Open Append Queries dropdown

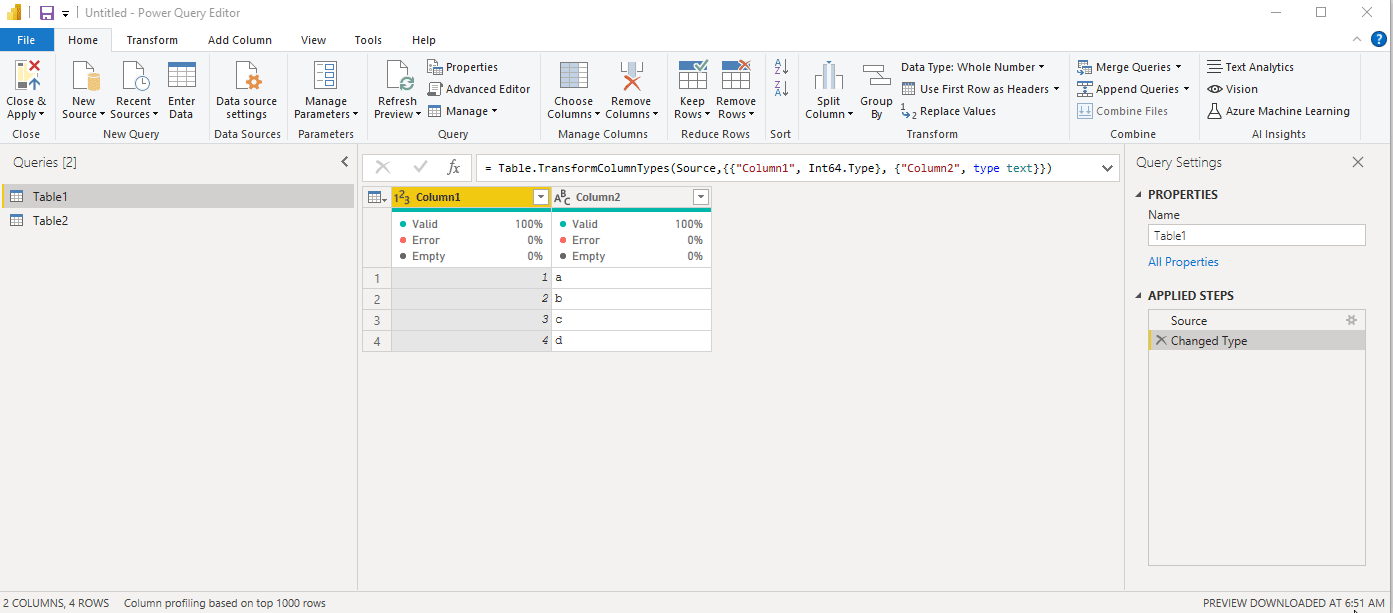click(1133, 89)
